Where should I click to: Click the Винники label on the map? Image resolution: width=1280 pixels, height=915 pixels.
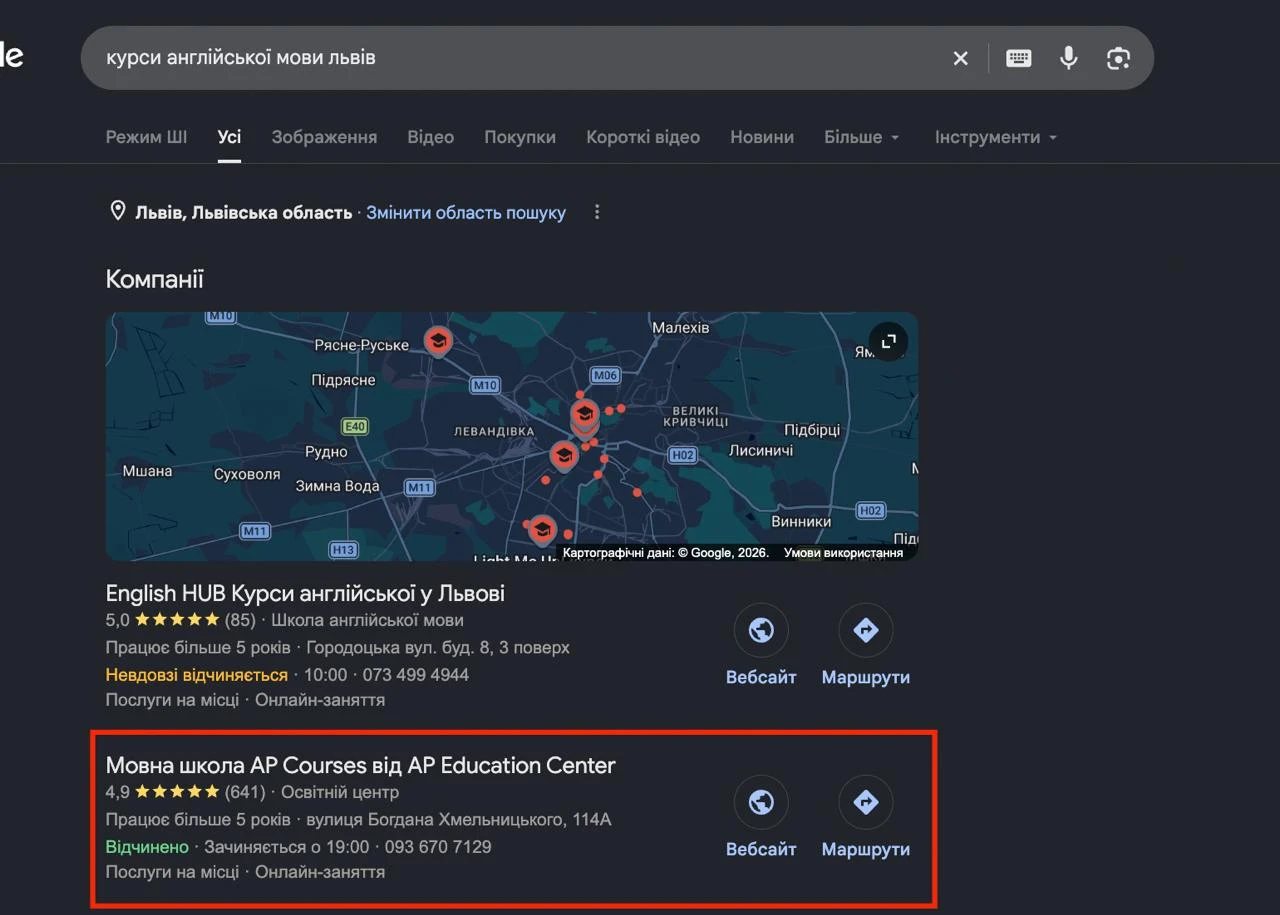point(801,521)
